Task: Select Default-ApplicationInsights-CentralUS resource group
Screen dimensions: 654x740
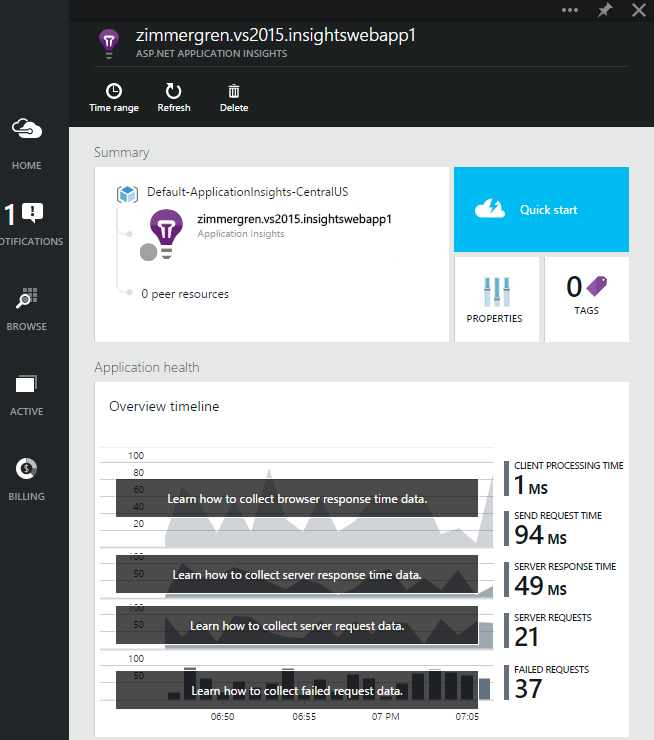Action: (246, 192)
